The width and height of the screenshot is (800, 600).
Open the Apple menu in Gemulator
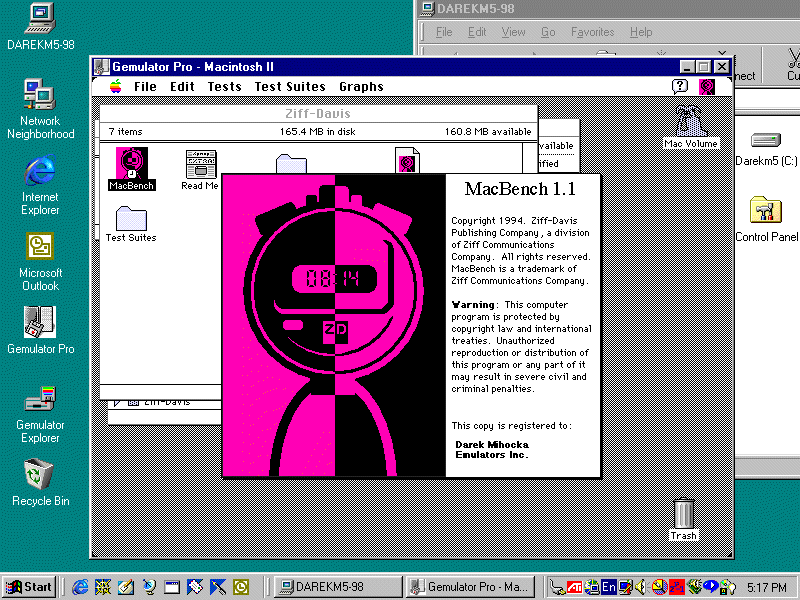click(x=116, y=86)
